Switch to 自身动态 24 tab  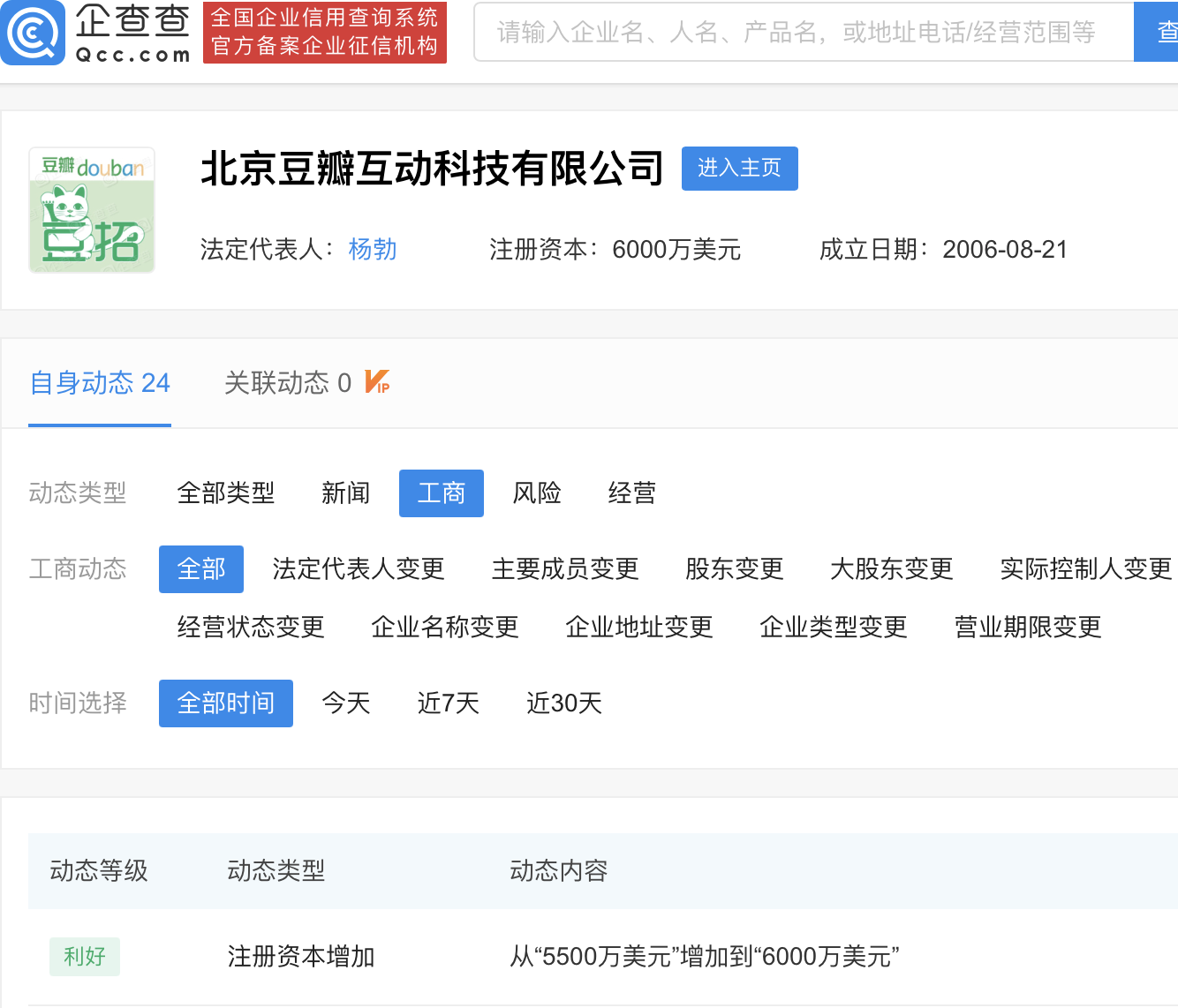100,383
